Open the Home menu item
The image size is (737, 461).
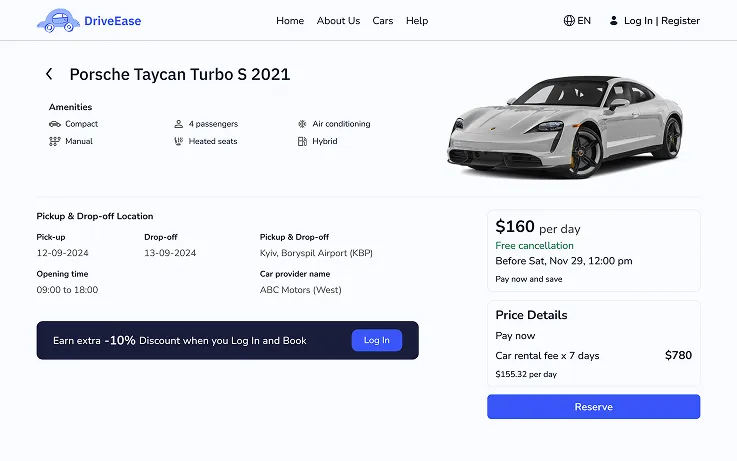290,21
